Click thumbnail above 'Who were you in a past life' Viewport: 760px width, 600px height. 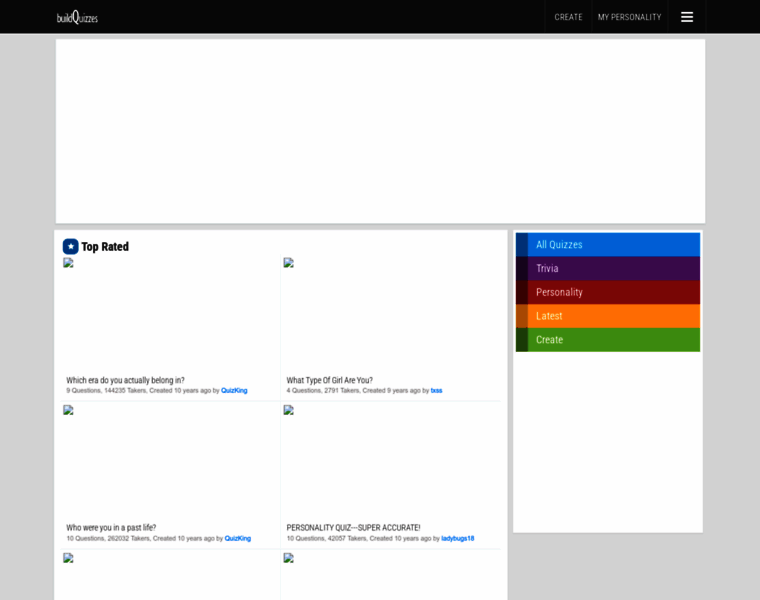click(68, 410)
